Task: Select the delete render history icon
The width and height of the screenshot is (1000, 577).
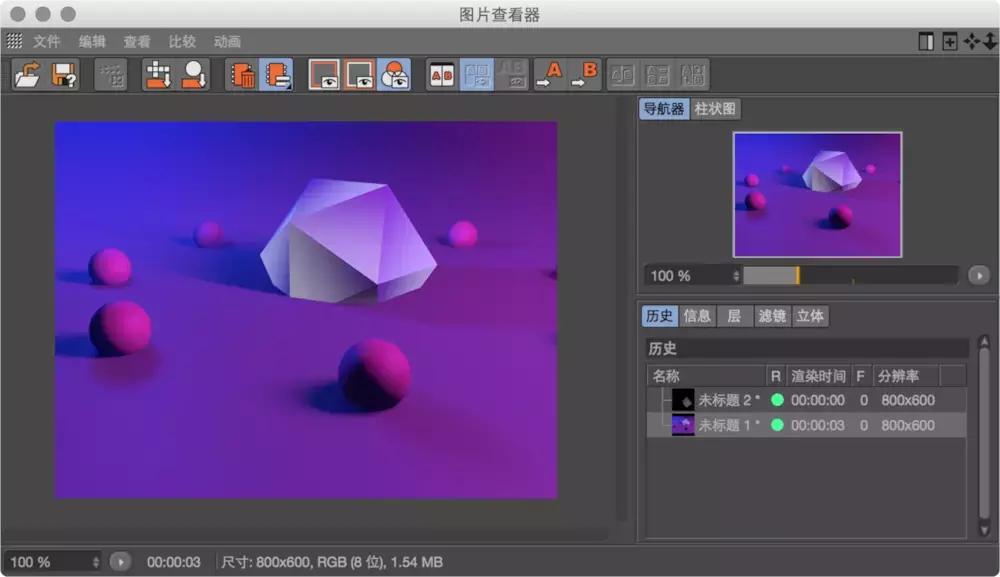Action: point(240,74)
